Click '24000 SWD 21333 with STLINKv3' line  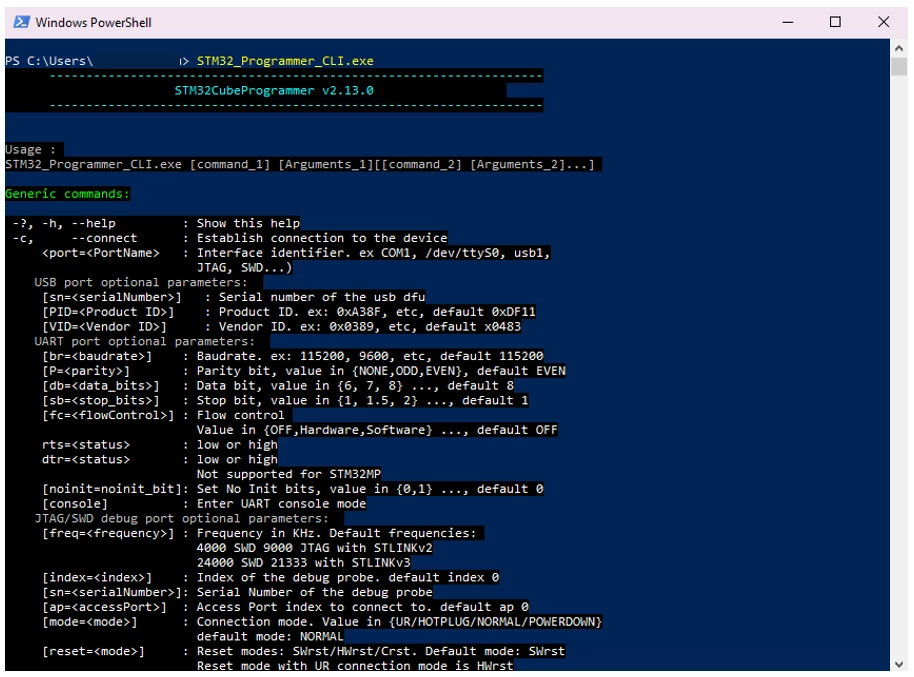point(304,563)
